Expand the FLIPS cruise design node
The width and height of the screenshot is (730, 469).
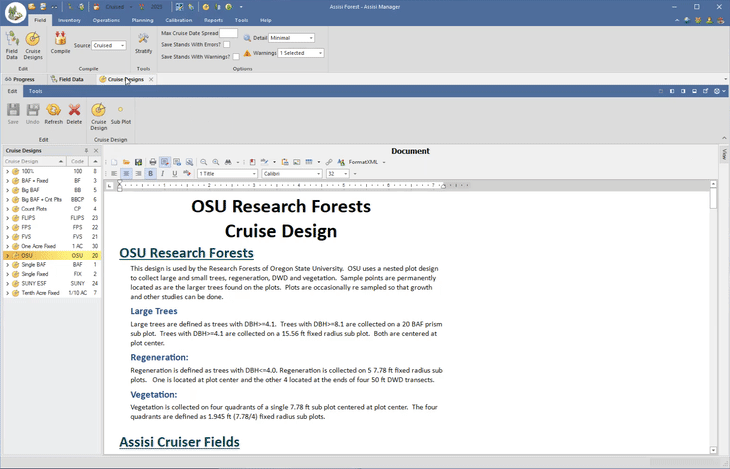click(7, 218)
